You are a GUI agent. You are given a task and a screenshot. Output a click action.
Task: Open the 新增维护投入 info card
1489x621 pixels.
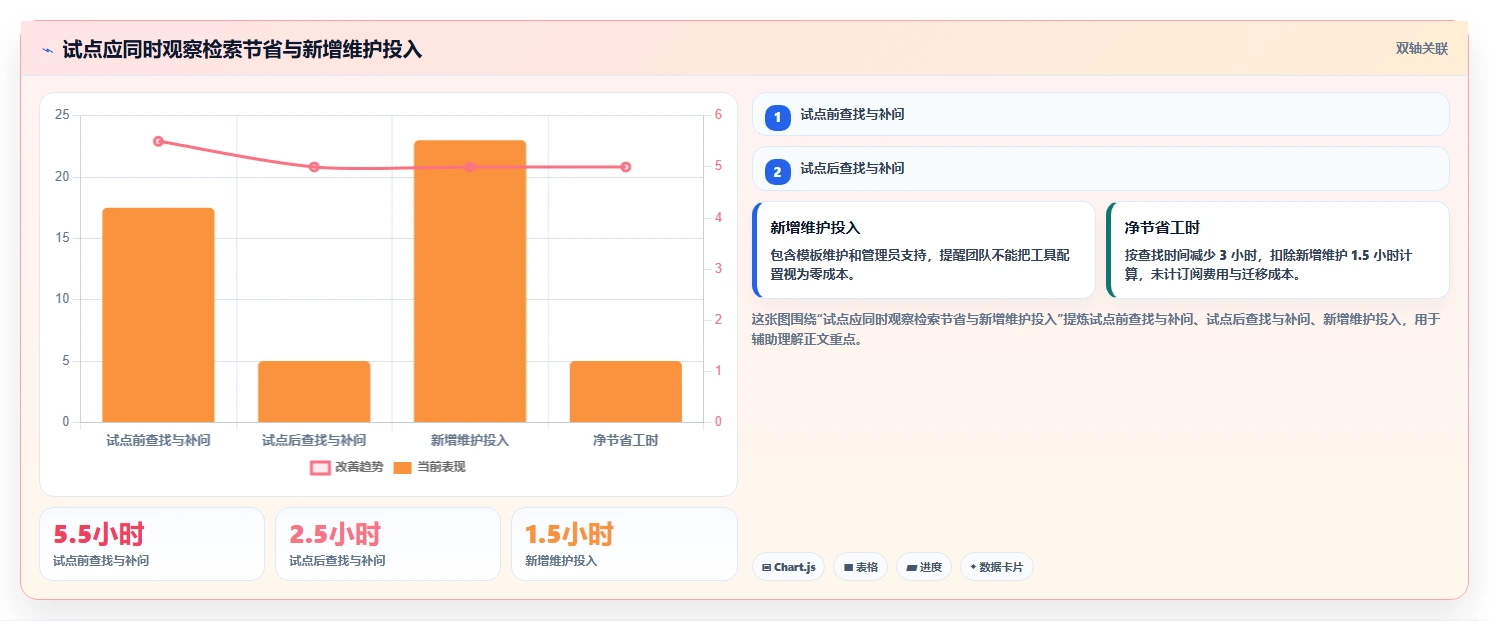[x=924, y=250]
